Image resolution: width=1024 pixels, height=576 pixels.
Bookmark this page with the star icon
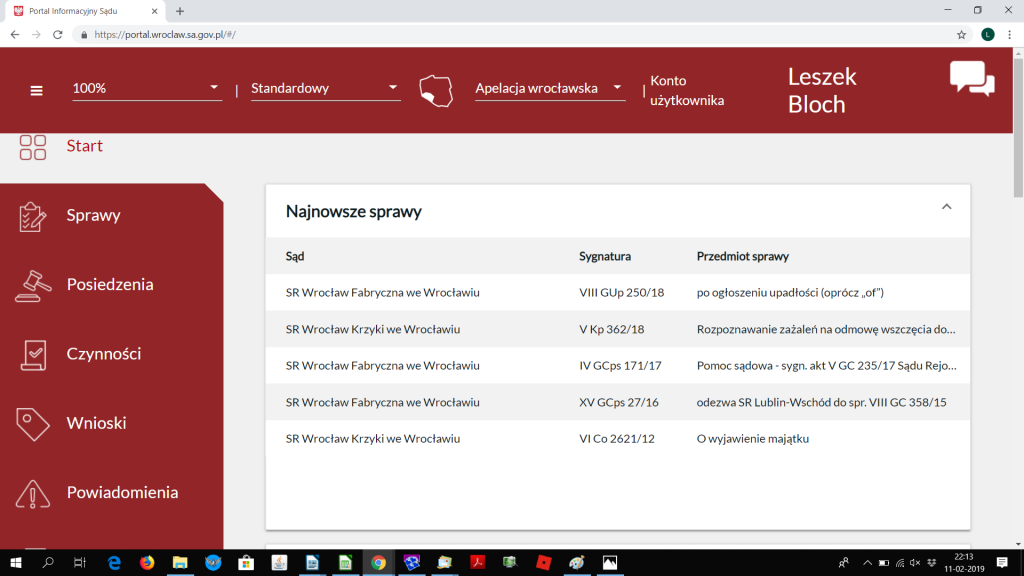point(961,35)
